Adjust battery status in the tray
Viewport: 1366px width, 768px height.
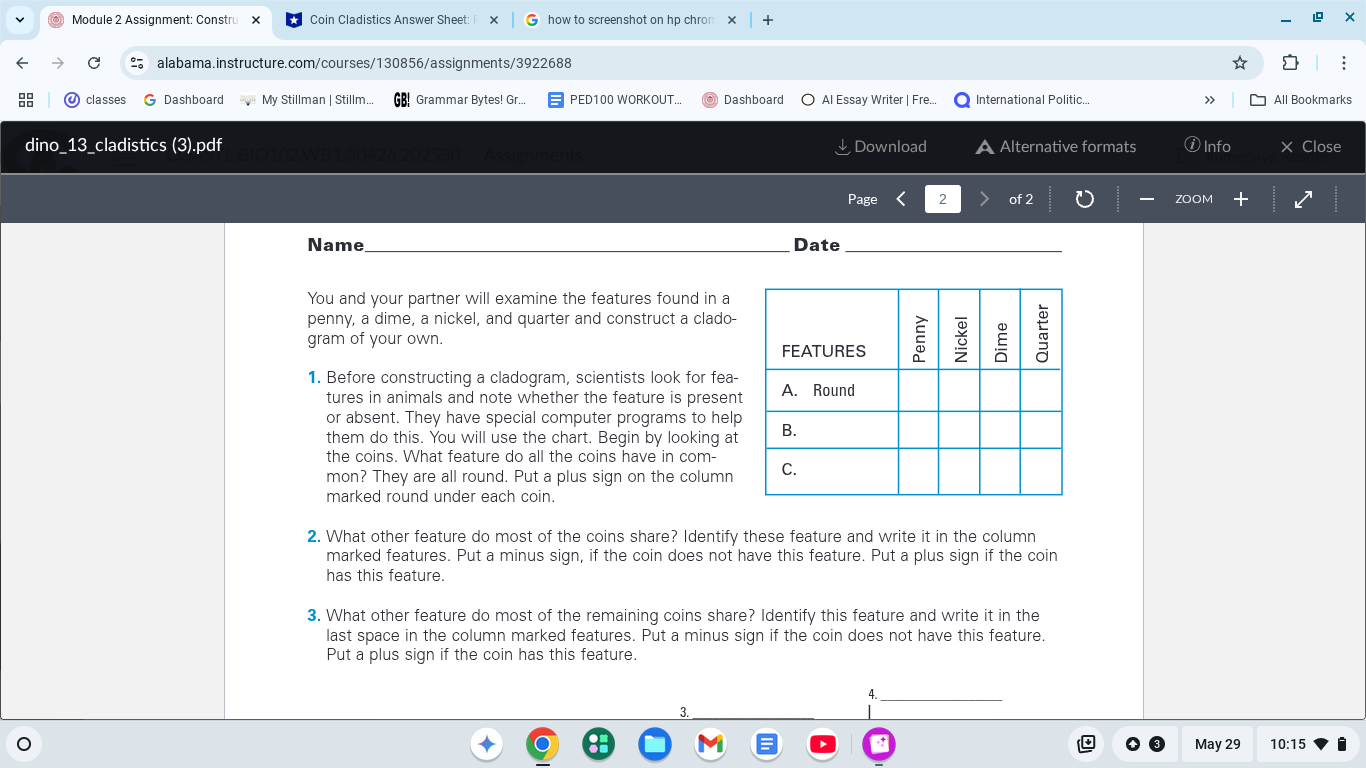(1340, 744)
